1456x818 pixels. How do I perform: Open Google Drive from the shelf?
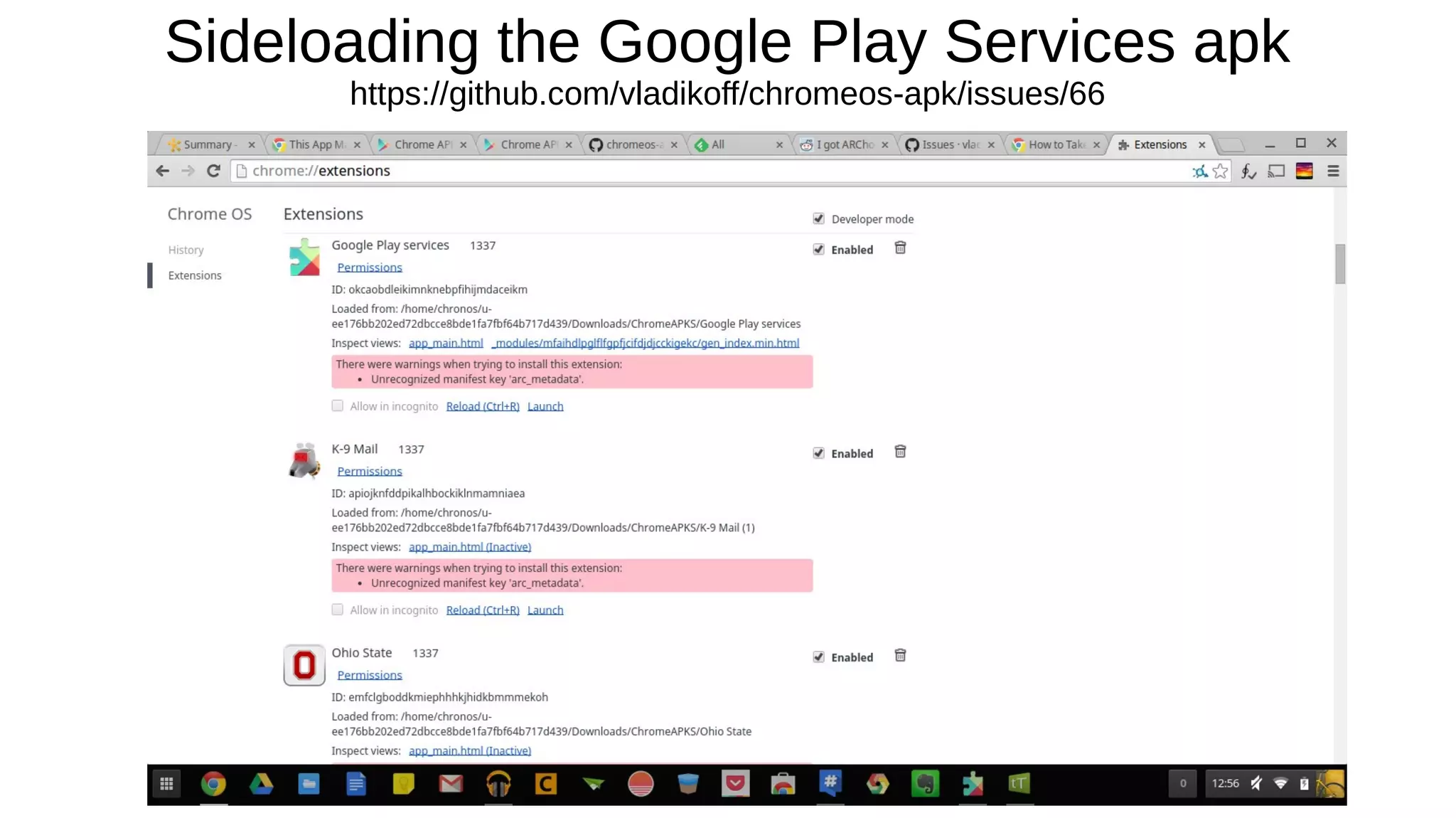point(261,784)
